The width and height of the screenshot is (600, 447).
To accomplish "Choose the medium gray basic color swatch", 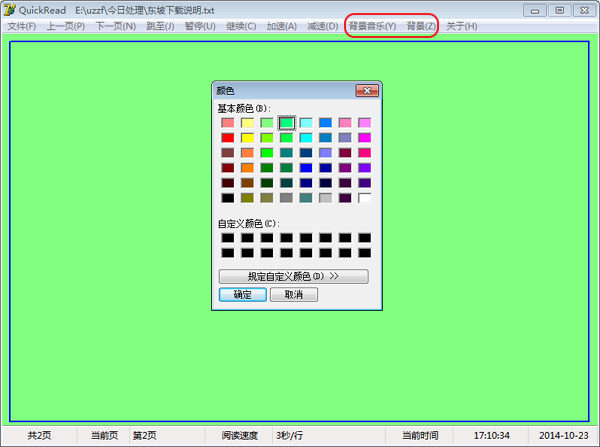I will pyautogui.click(x=287, y=198).
